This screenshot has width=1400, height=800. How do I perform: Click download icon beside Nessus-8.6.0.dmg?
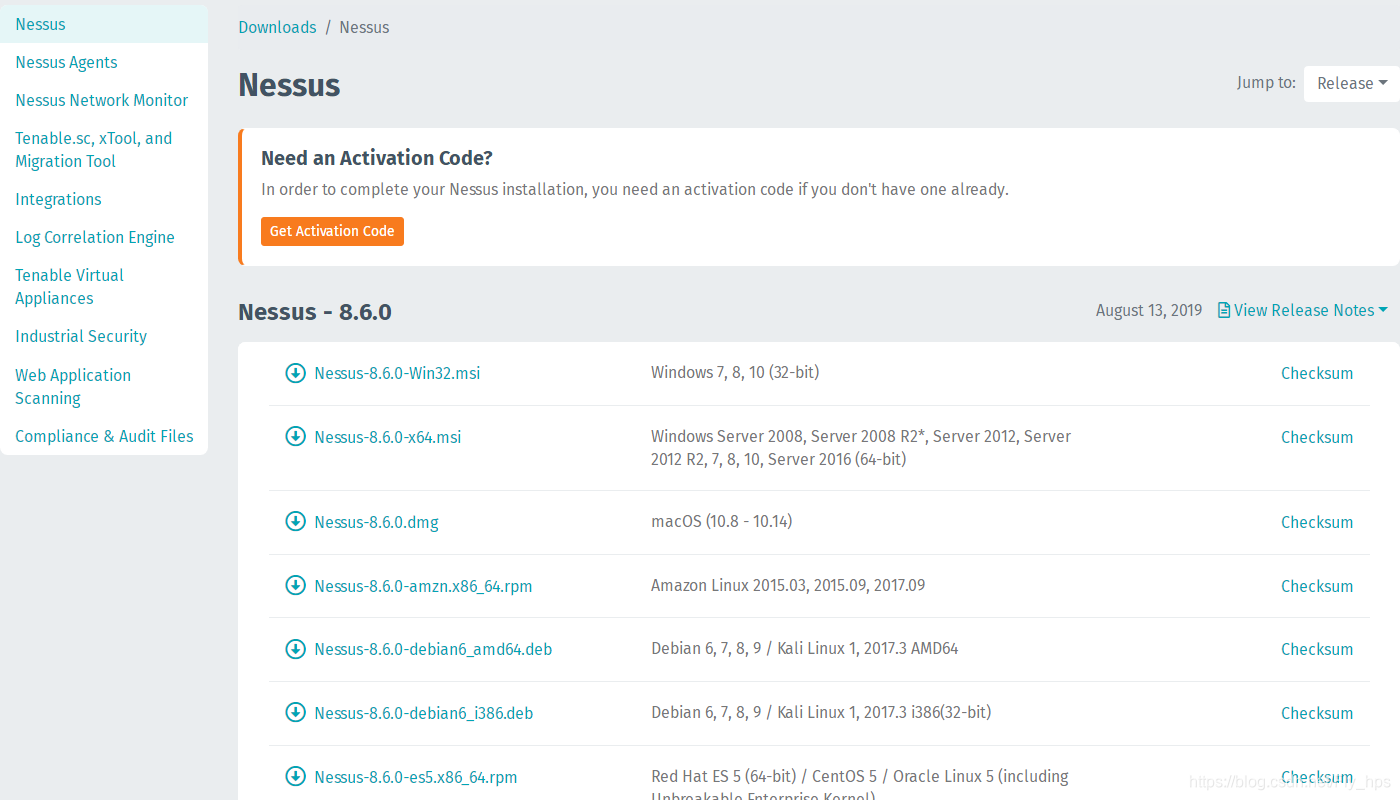[x=295, y=521]
